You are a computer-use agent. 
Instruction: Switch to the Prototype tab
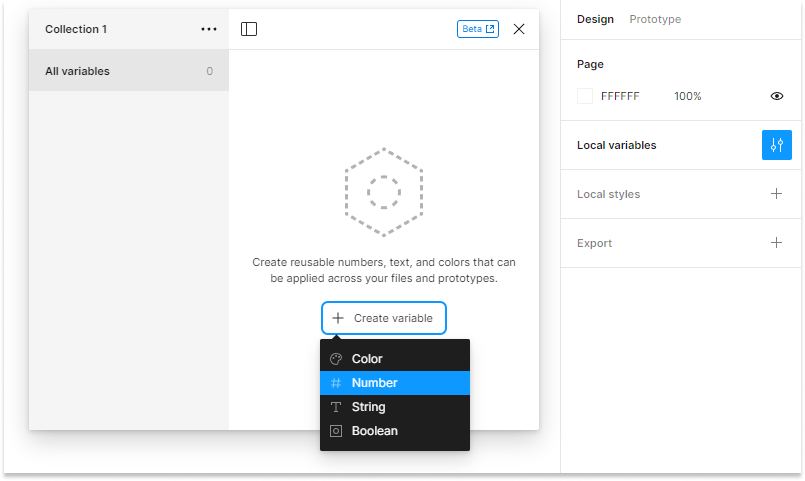[x=655, y=19]
